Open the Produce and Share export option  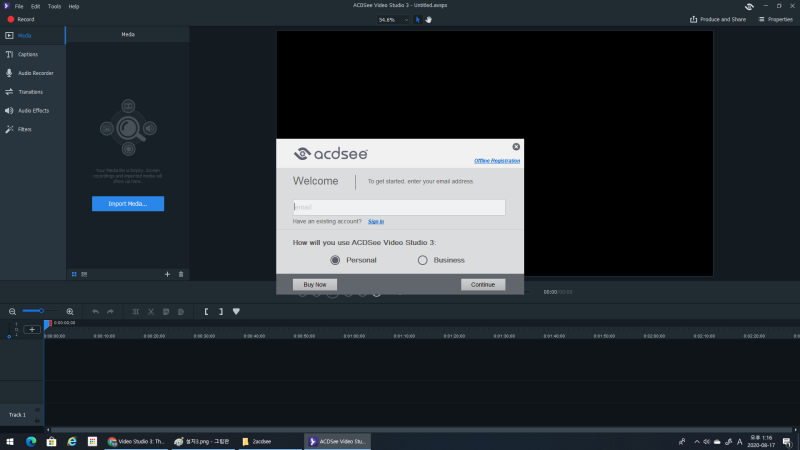(718, 19)
